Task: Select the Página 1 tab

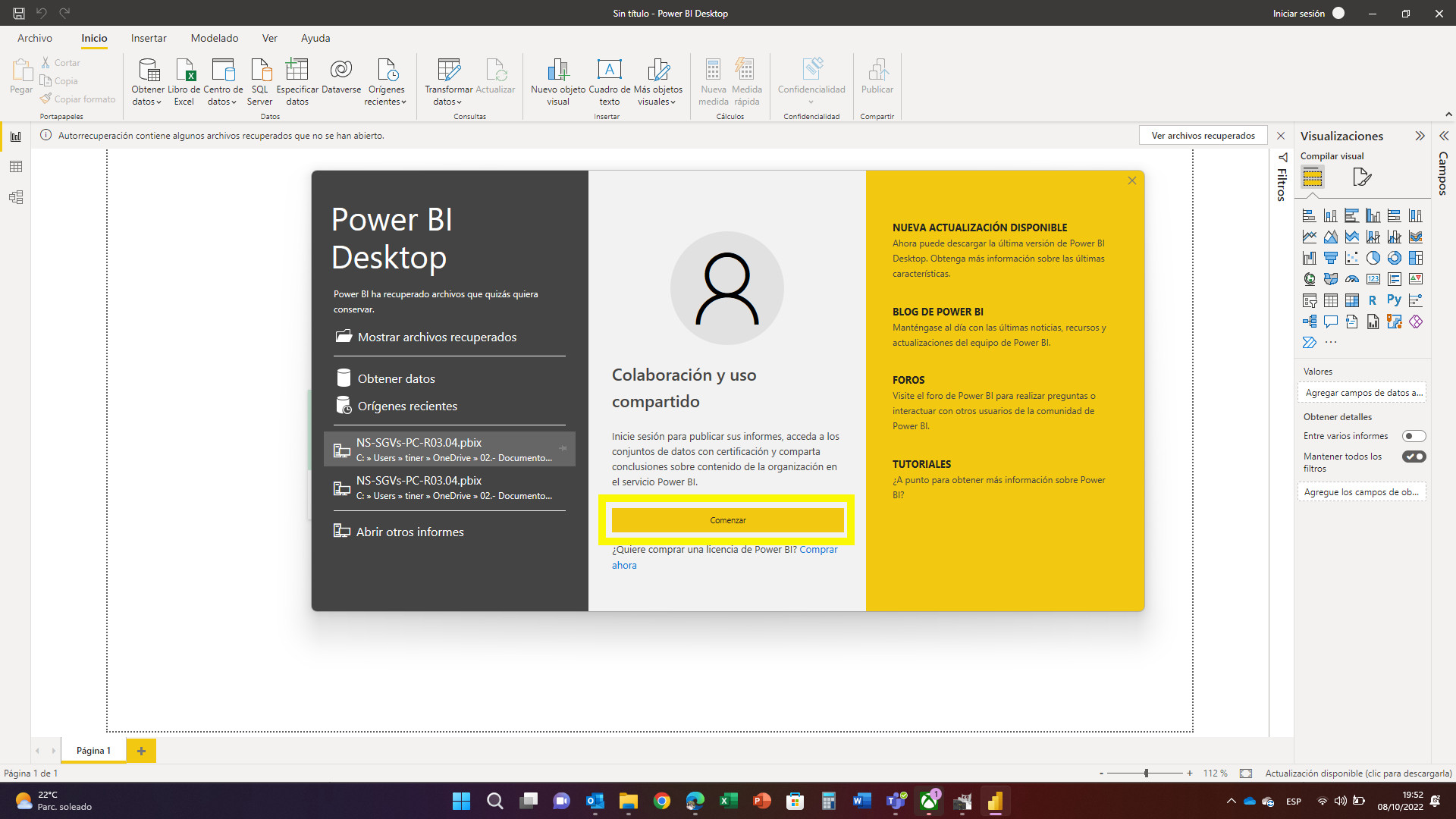Action: pyautogui.click(x=93, y=750)
